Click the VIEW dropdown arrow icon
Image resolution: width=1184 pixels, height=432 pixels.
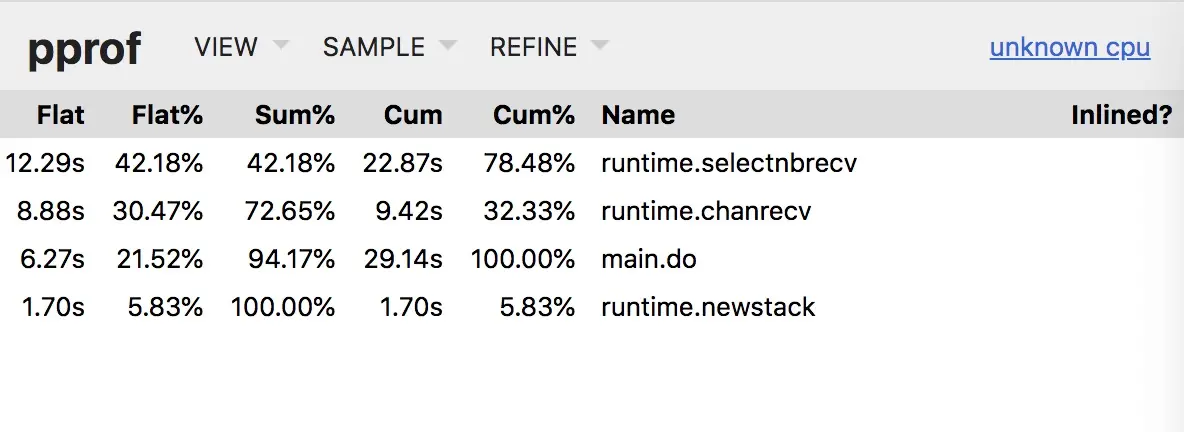click(x=280, y=45)
